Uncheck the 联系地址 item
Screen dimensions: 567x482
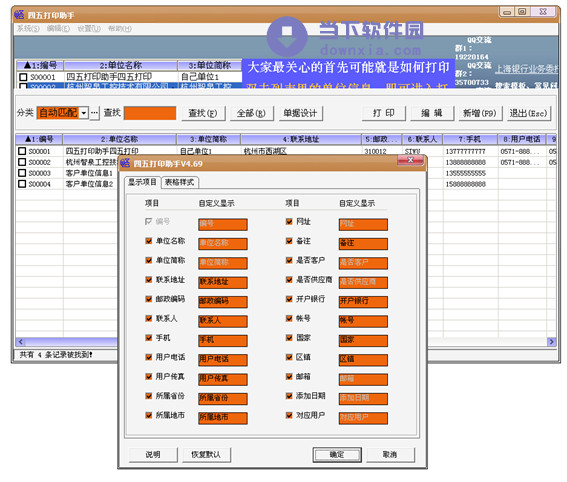coord(149,280)
